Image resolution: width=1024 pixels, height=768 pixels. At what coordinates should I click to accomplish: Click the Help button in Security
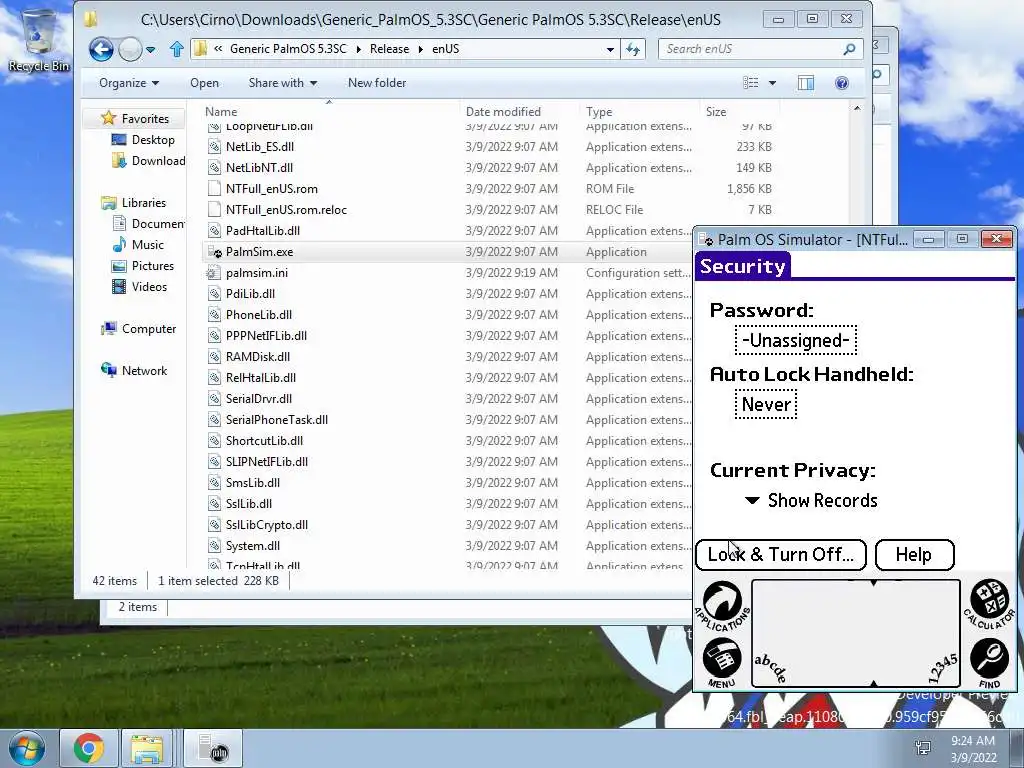click(914, 554)
